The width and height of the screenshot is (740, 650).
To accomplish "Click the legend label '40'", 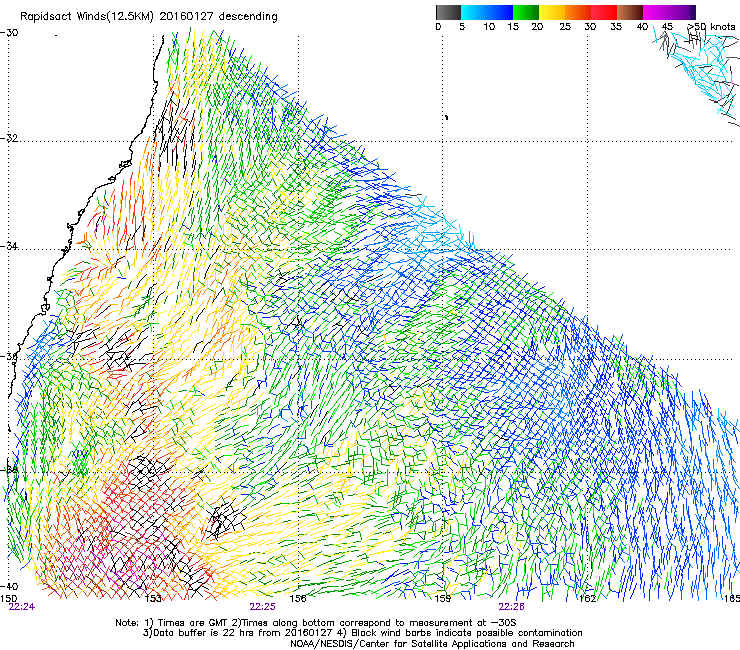I will 642,27.
